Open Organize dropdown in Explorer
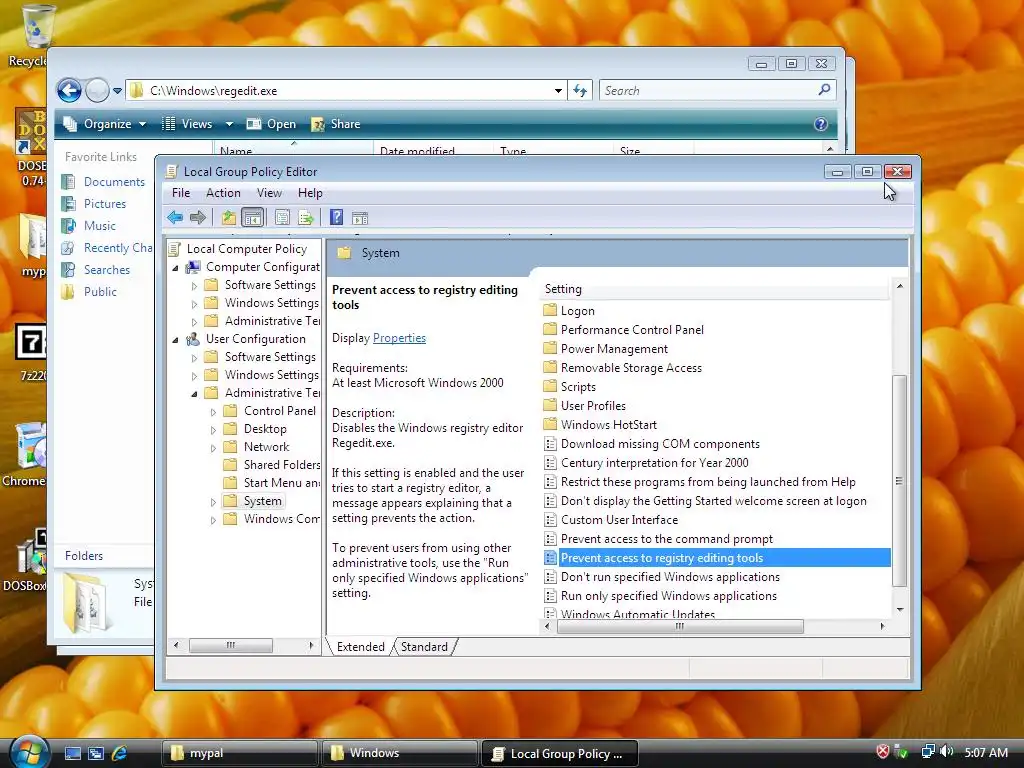Screen dimensions: 1024x768 (x=104, y=124)
